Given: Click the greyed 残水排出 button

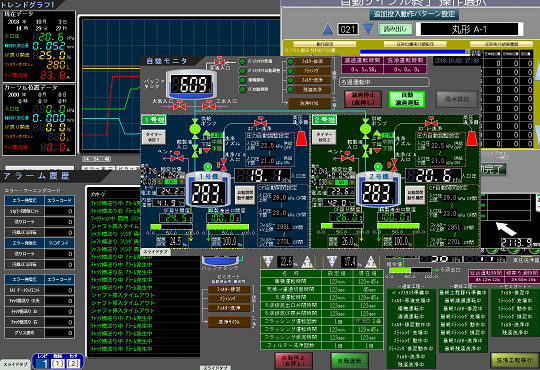Looking at the screenshot, I should pyautogui.click(x=457, y=99).
